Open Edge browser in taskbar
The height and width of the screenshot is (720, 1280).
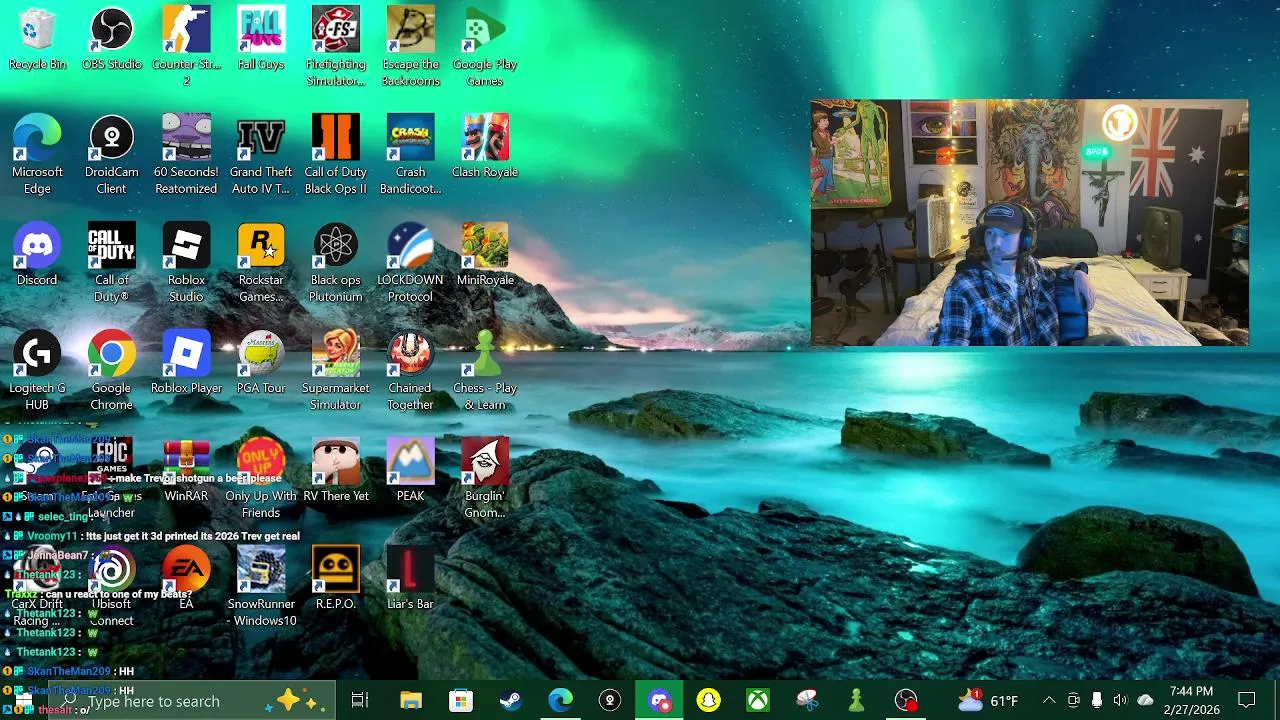tap(560, 701)
